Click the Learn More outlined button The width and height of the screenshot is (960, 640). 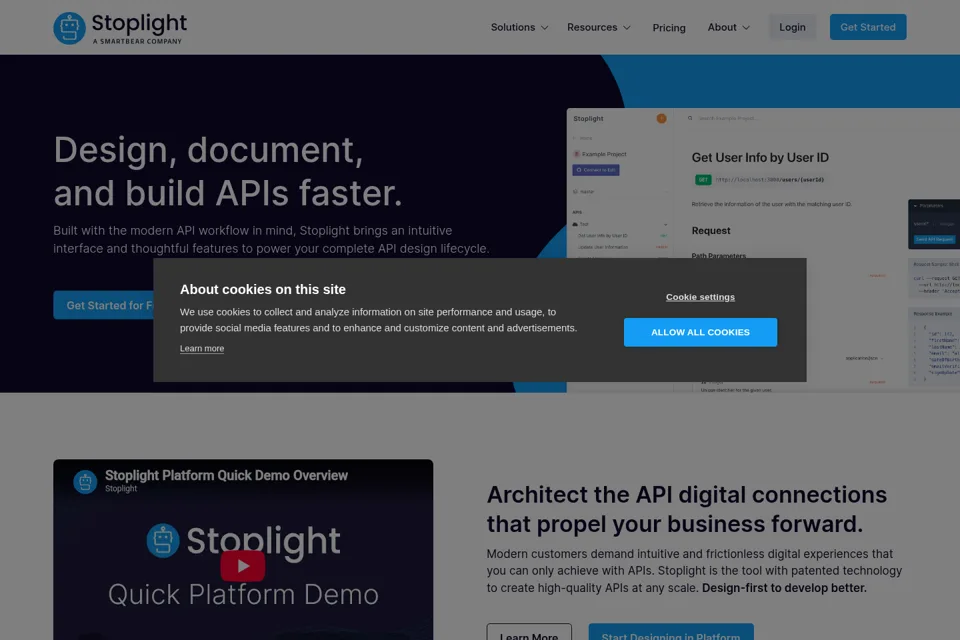point(529,632)
